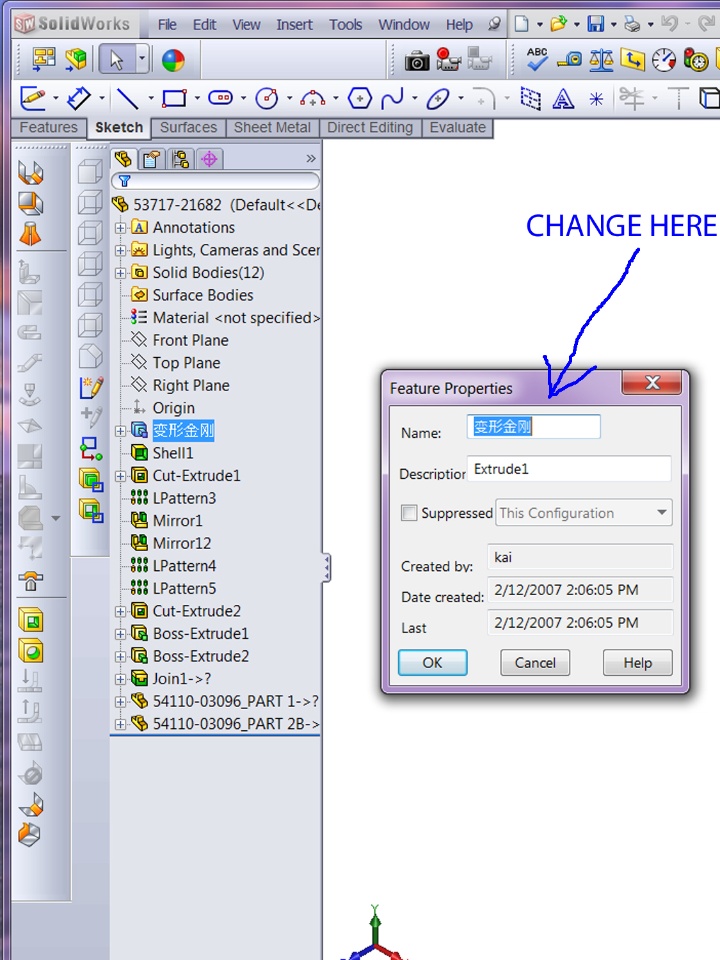The height and width of the screenshot is (960, 720).
Task: Click the panel collapse handle
Action: 327,568
